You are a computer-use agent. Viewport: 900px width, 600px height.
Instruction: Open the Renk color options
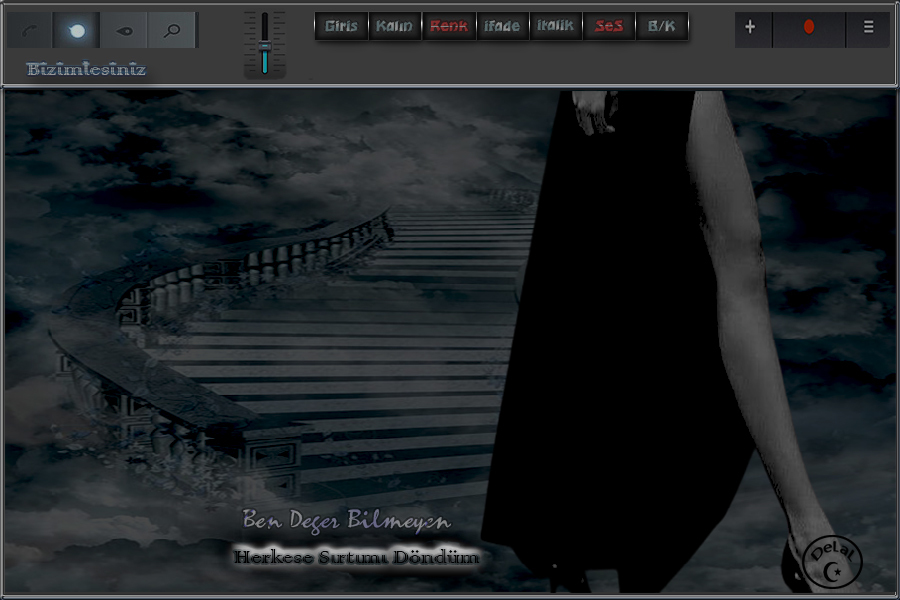tap(448, 26)
